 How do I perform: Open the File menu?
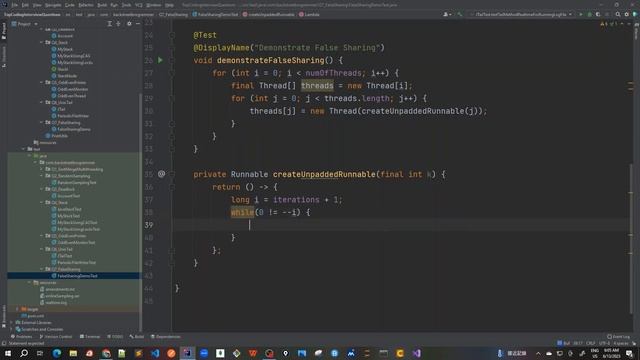[x=15, y=5]
